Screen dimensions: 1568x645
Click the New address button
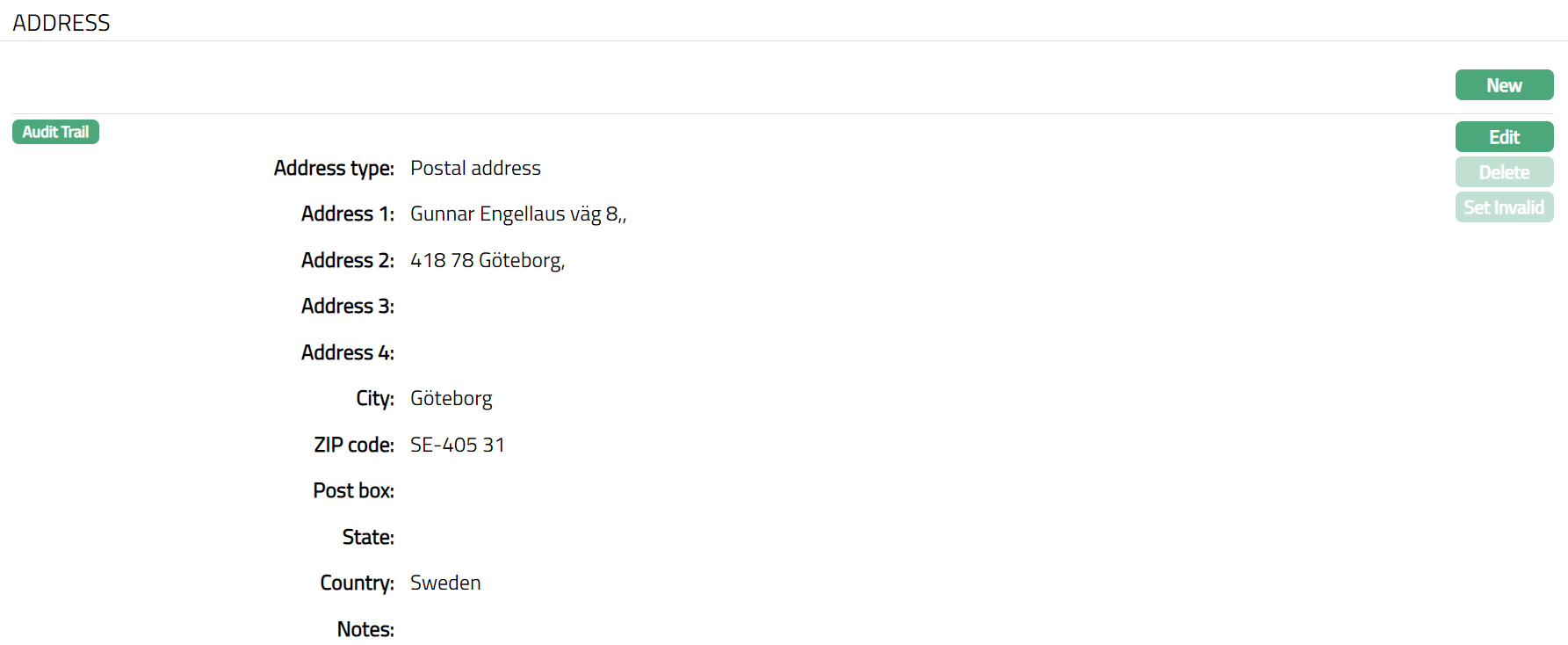[1504, 85]
